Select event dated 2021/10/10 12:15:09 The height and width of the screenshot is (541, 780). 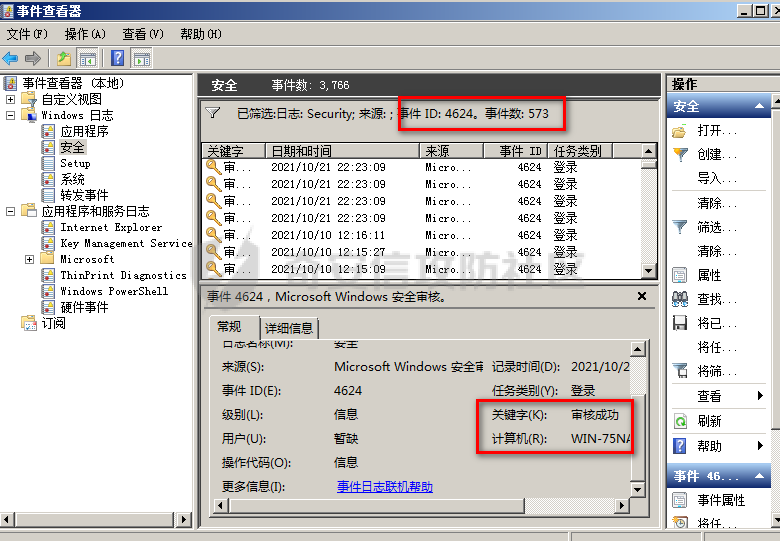coord(422,269)
